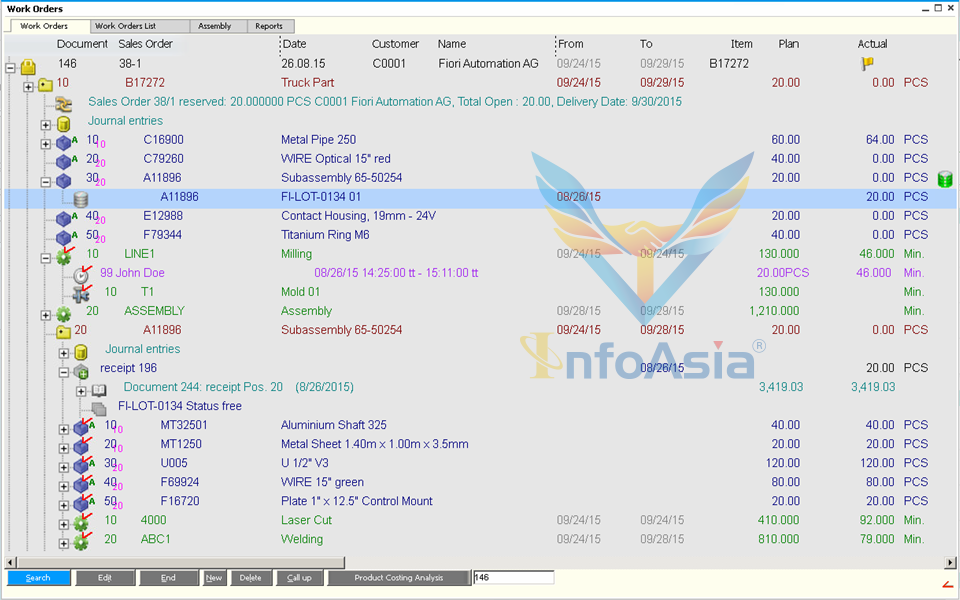Click the green gear icon for Milling LINE1
960x600 pixels.
pos(64,257)
